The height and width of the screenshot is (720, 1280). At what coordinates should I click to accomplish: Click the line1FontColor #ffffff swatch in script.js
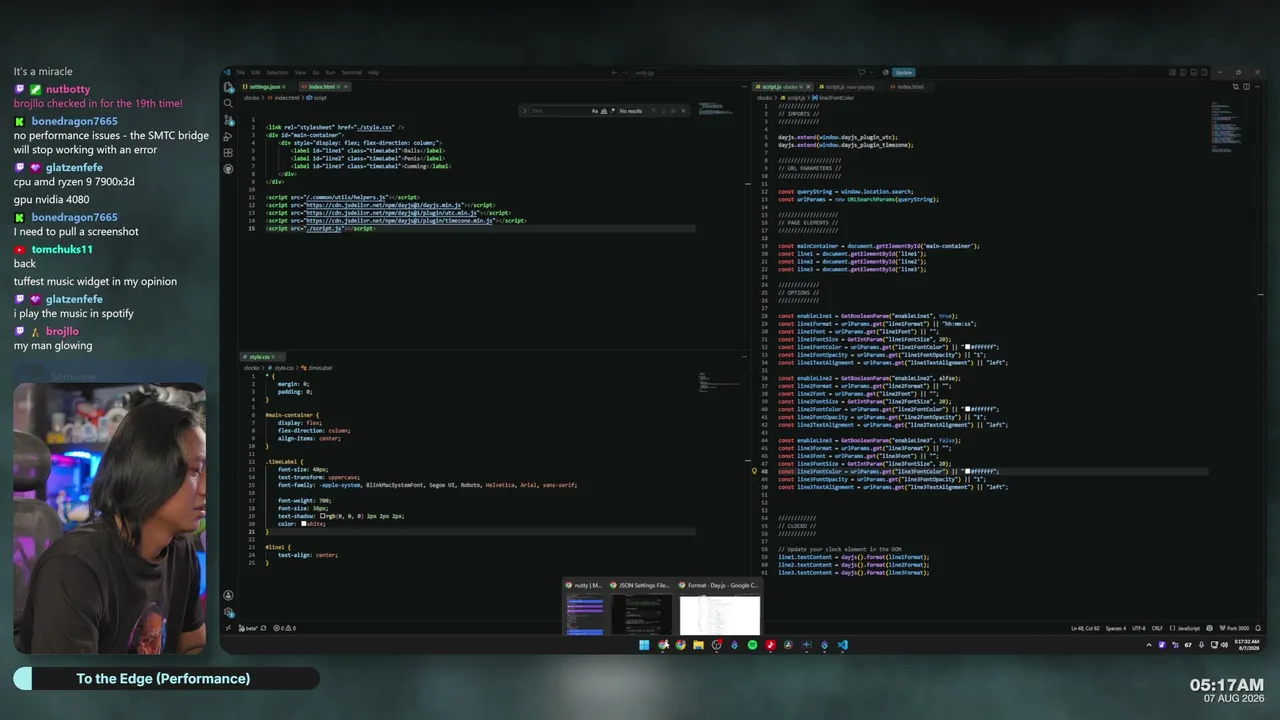[x=967, y=347]
